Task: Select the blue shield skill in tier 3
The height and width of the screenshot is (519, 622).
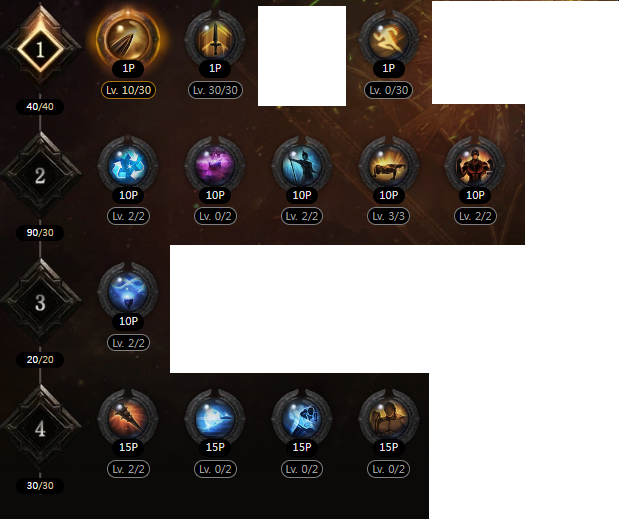Action: pyautogui.click(x=128, y=292)
